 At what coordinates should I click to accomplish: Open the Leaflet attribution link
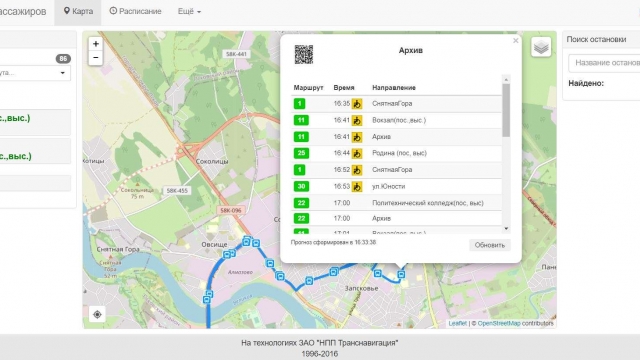(457, 323)
